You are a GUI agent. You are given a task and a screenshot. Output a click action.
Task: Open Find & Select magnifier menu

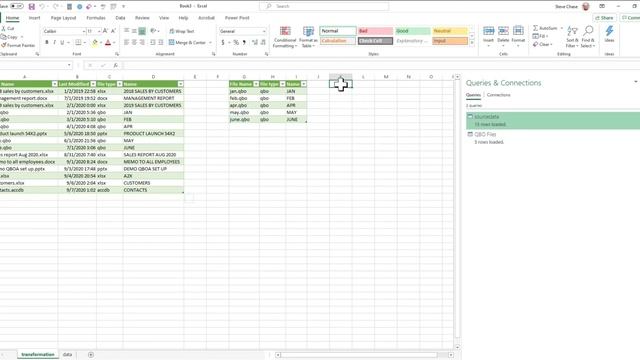coord(588,37)
